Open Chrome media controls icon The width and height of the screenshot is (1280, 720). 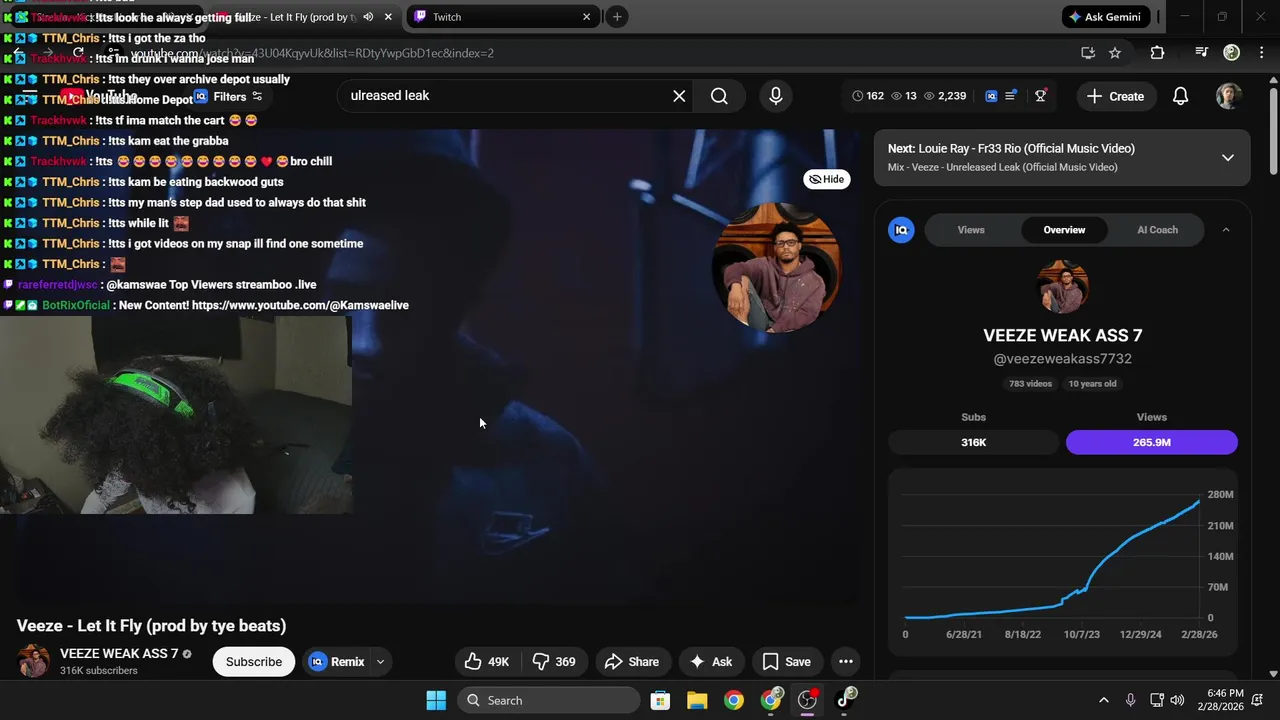pos(1202,53)
